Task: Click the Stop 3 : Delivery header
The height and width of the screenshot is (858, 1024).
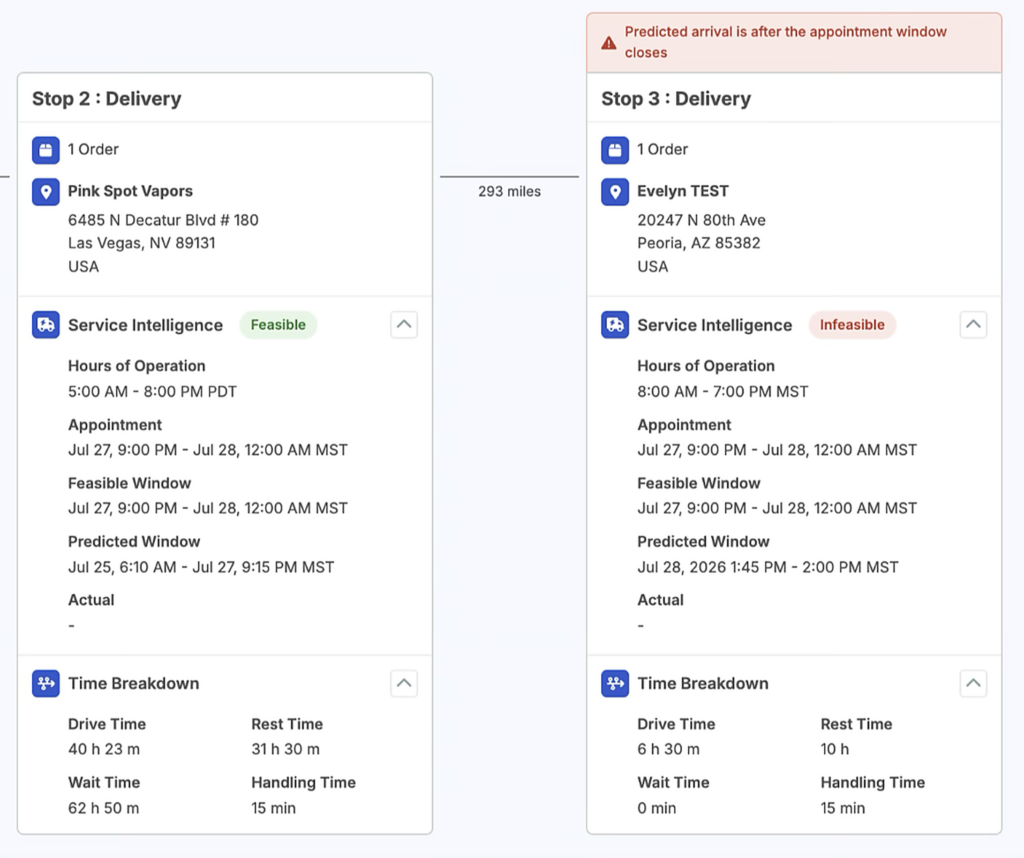Action: coord(676,99)
